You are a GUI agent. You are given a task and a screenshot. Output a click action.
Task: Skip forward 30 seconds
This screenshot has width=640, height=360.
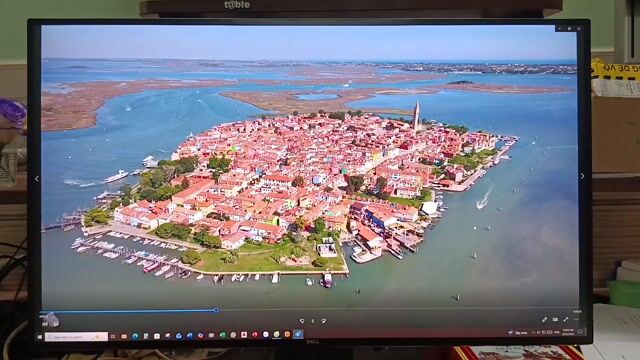click(324, 321)
